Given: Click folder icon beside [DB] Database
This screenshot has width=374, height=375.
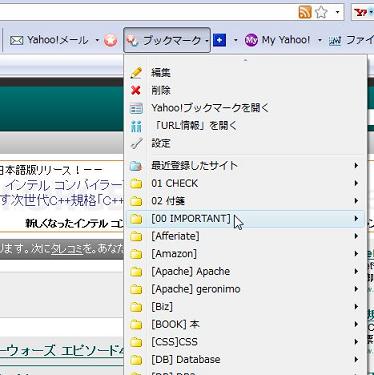Looking at the screenshot, I should pyautogui.click(x=136, y=360).
